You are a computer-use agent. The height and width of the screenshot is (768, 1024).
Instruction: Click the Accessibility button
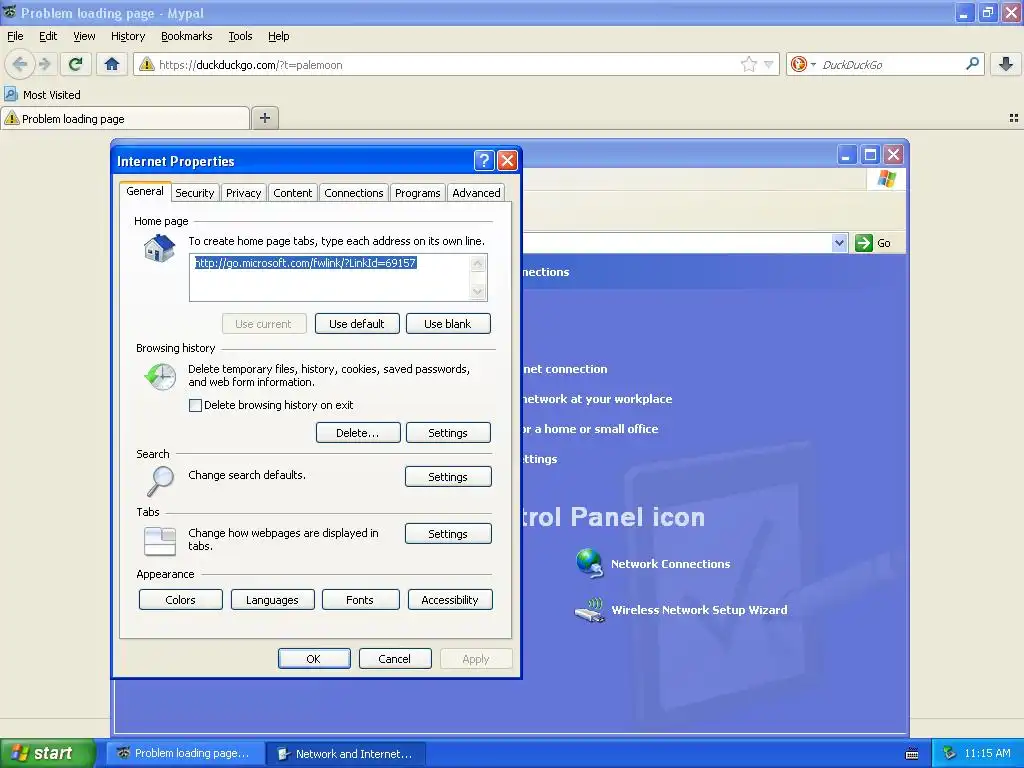click(x=450, y=600)
